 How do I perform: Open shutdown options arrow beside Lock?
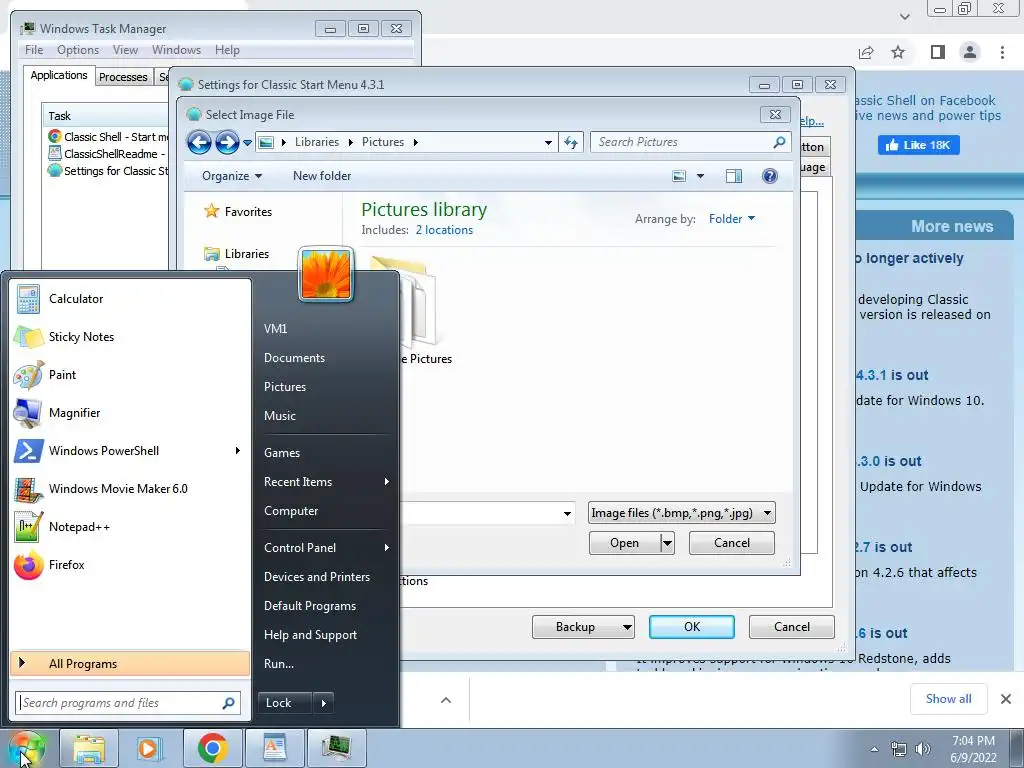[323, 703]
